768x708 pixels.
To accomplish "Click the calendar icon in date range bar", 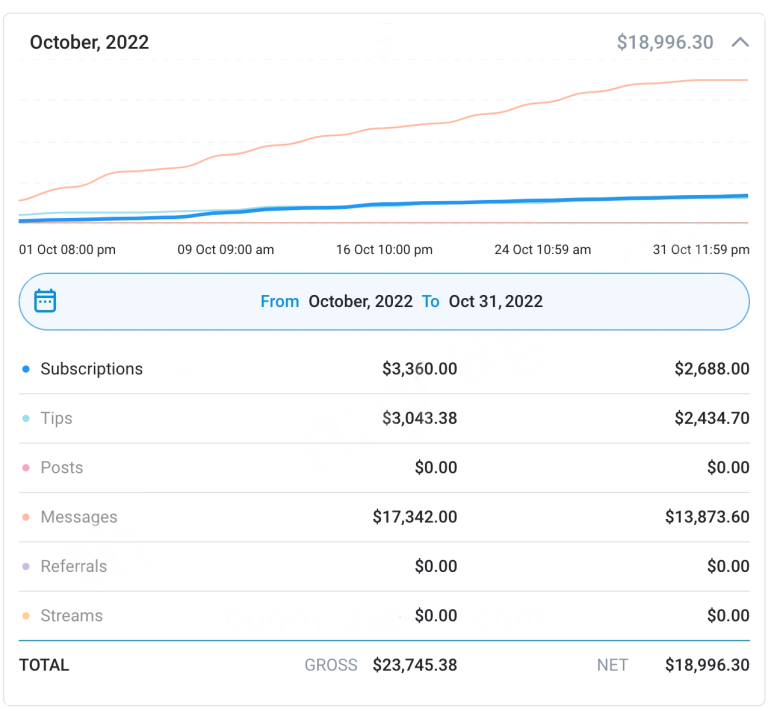I will pyautogui.click(x=45, y=301).
